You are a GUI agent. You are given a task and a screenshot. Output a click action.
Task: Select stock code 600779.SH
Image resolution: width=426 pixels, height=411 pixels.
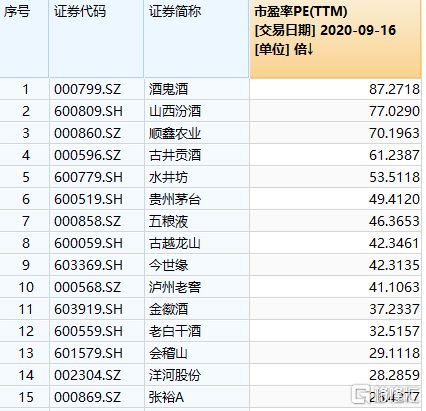[88, 177]
